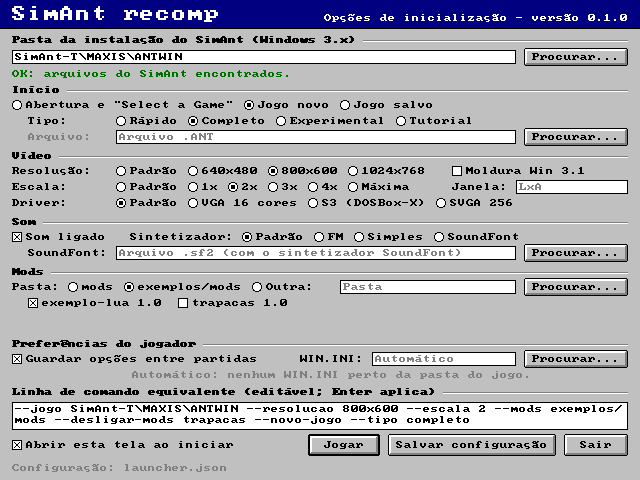Click Procurar for mods Pasta field
The image size is (640, 480).
[x=576, y=287]
